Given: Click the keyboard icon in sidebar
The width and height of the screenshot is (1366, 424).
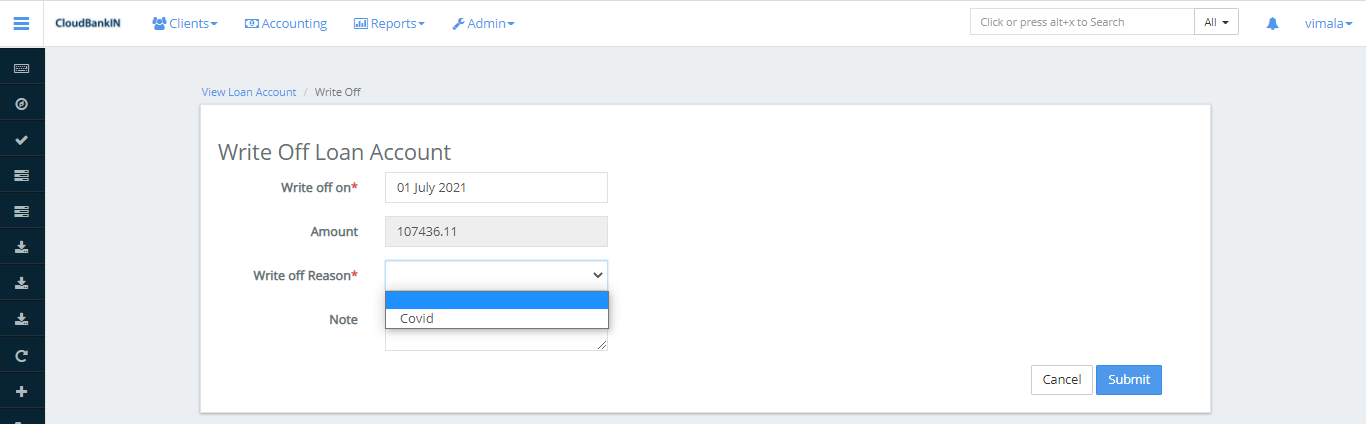Looking at the screenshot, I should [22, 68].
